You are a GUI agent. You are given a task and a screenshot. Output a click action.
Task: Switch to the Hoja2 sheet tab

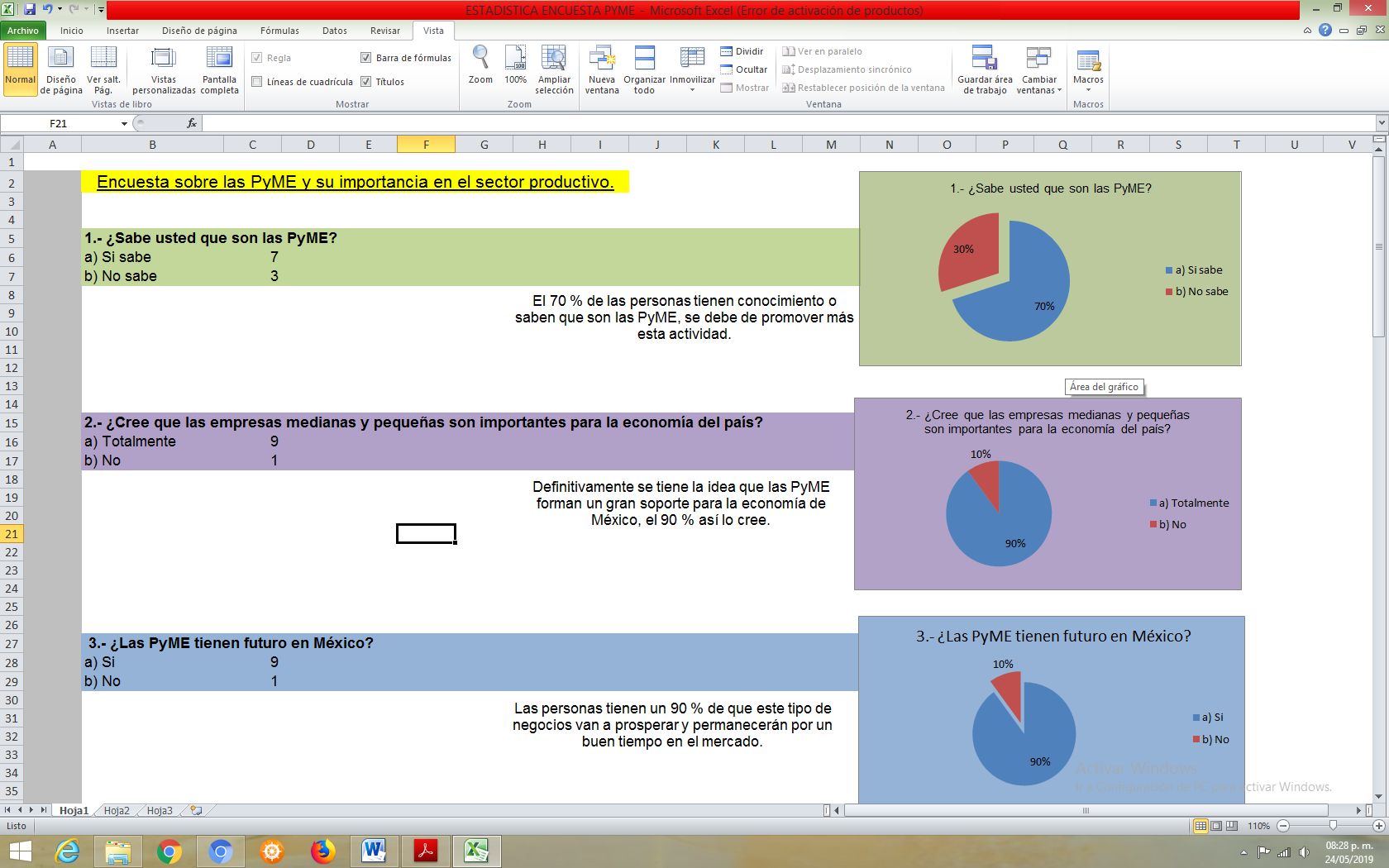[117, 811]
